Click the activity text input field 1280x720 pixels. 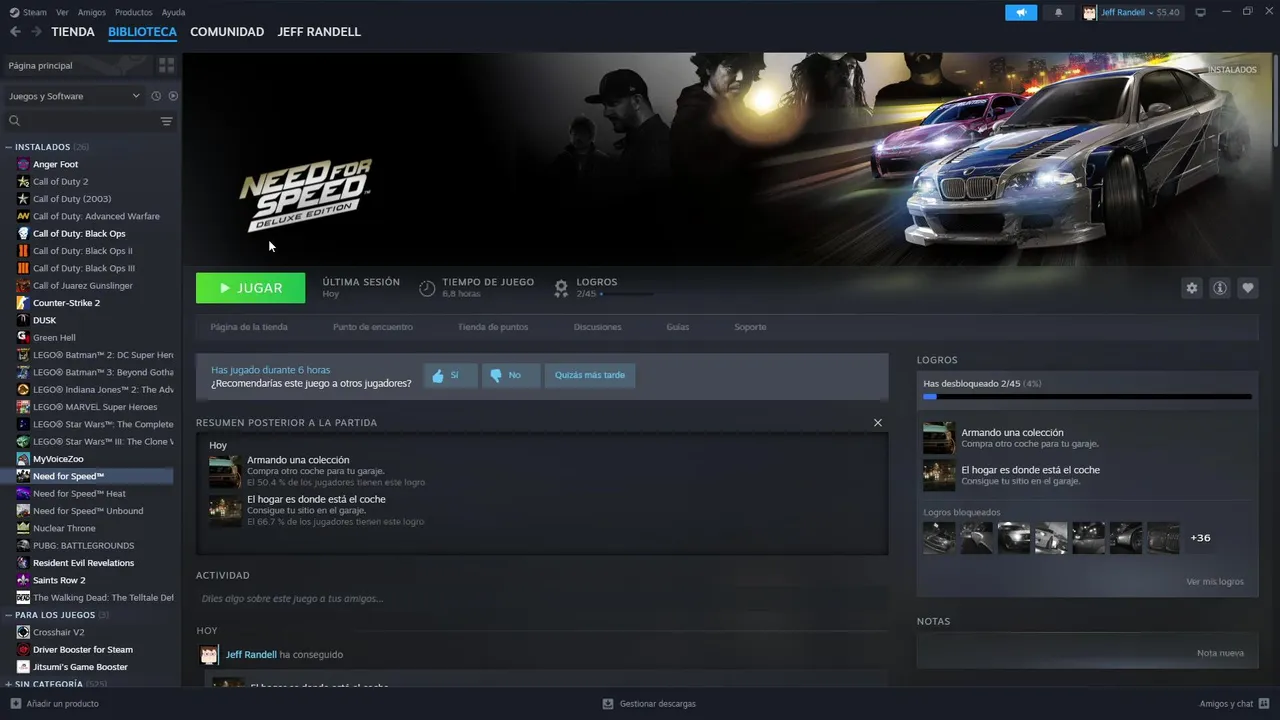coord(542,598)
